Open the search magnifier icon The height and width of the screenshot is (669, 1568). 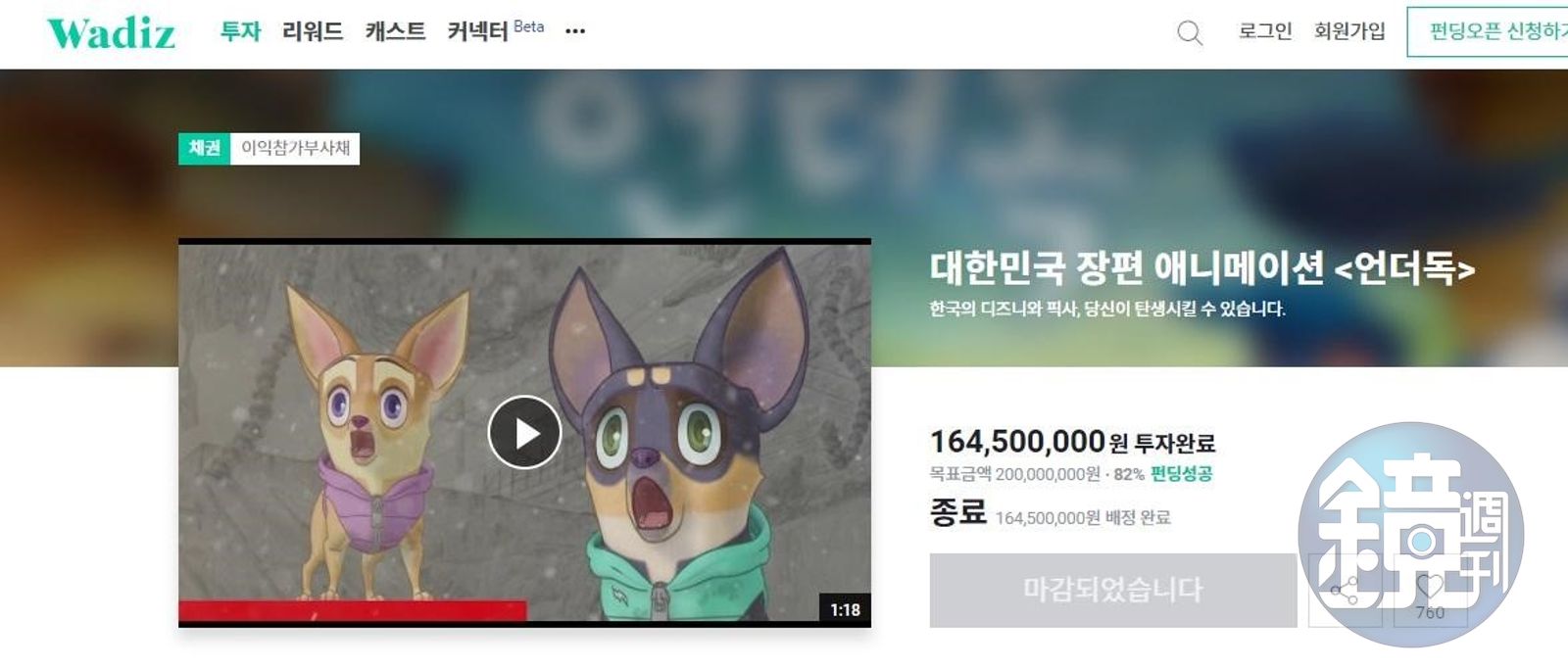click(x=1189, y=33)
